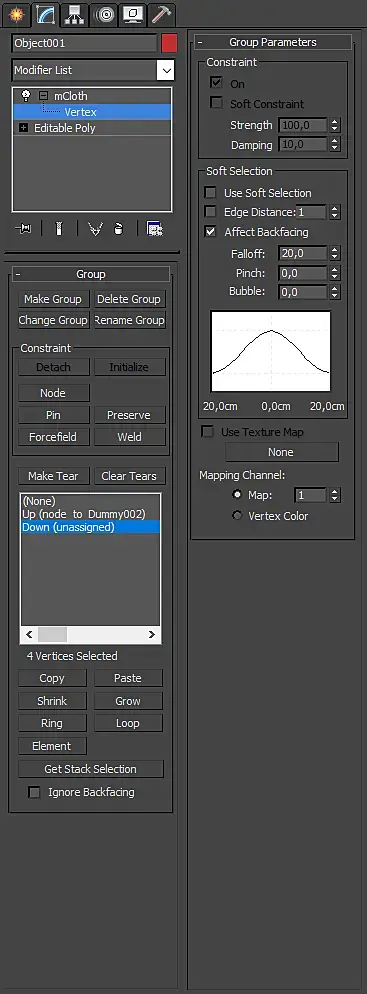The image size is (367, 994).
Task: Click the Node constraint button
Action: click(x=53, y=393)
